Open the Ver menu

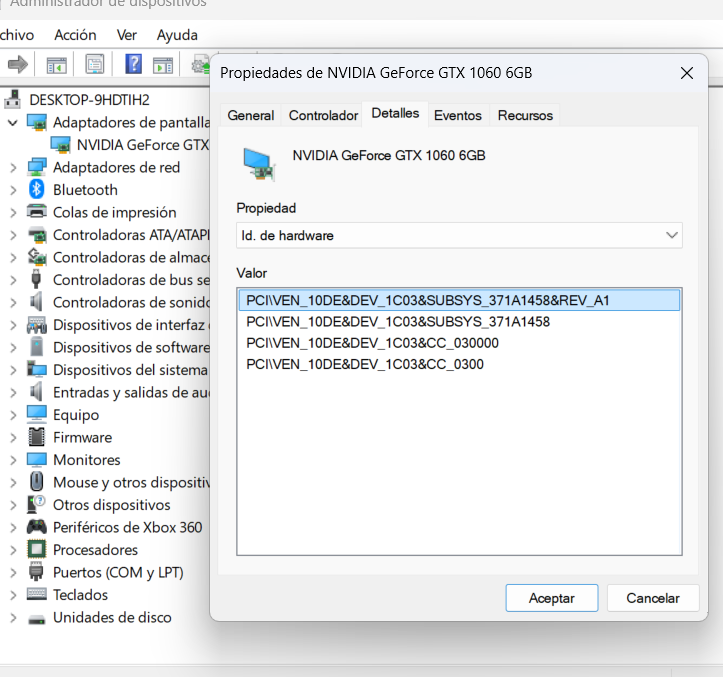(126, 35)
